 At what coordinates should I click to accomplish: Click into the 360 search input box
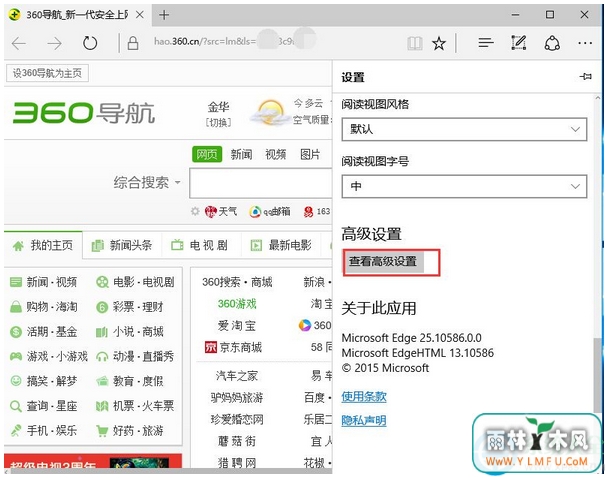point(261,183)
